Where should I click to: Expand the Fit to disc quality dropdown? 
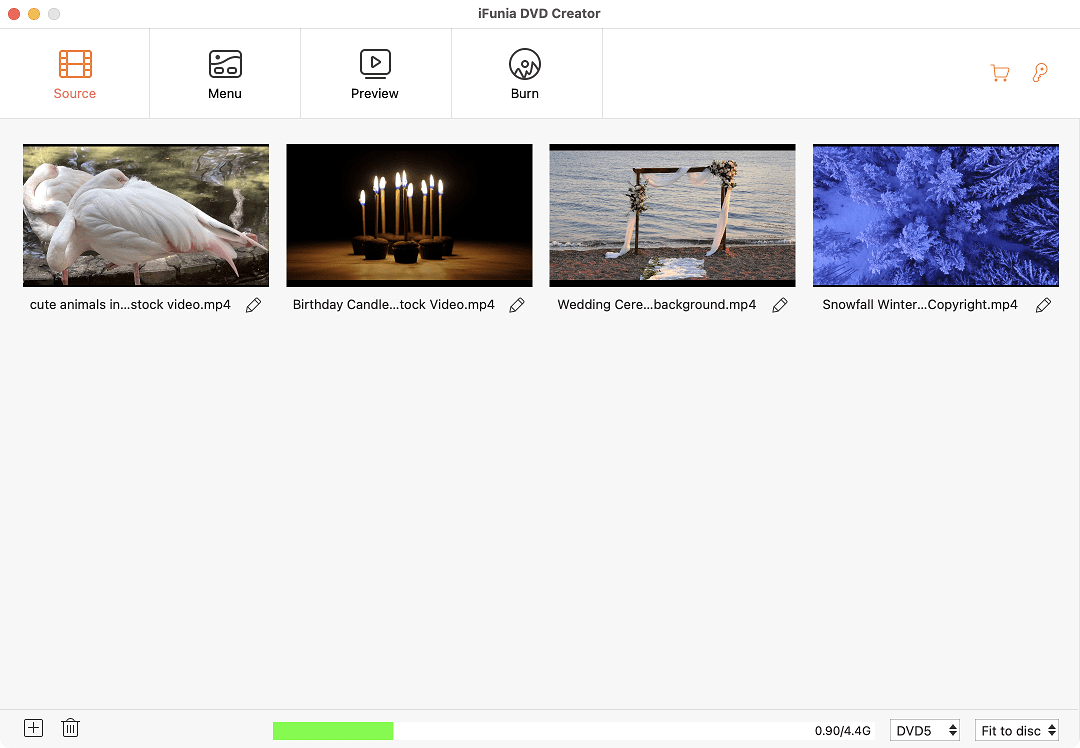[x=1016, y=731]
